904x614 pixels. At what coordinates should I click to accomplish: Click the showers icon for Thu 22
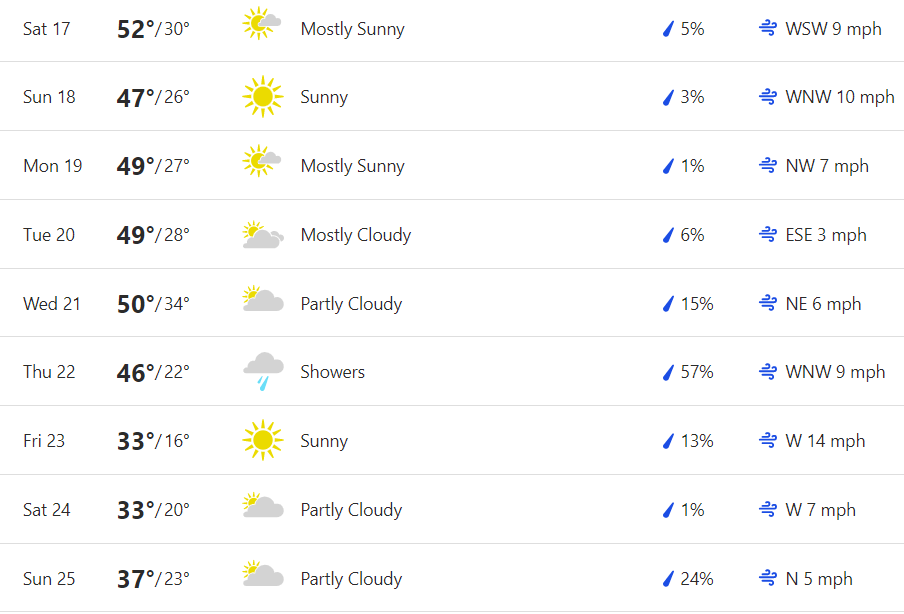click(x=262, y=371)
